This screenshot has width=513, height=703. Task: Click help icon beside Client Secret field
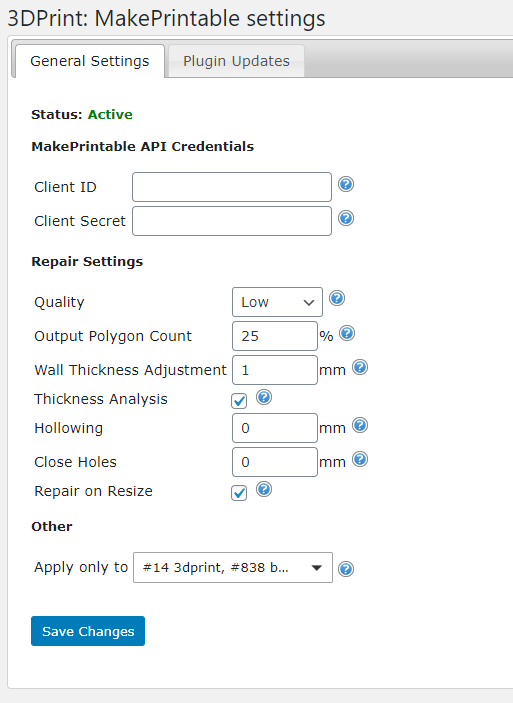[x=346, y=218]
